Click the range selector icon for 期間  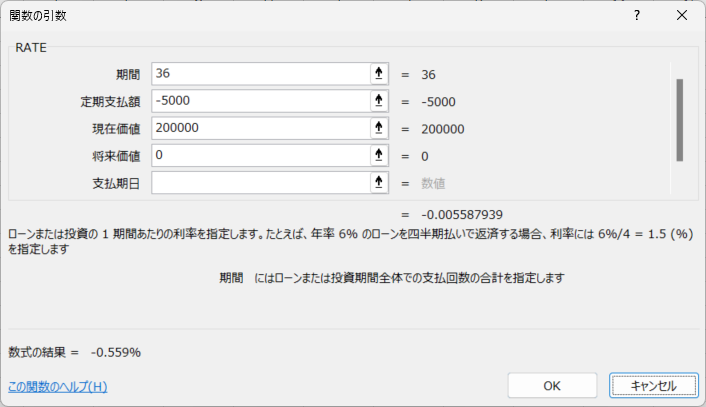tap(379, 74)
